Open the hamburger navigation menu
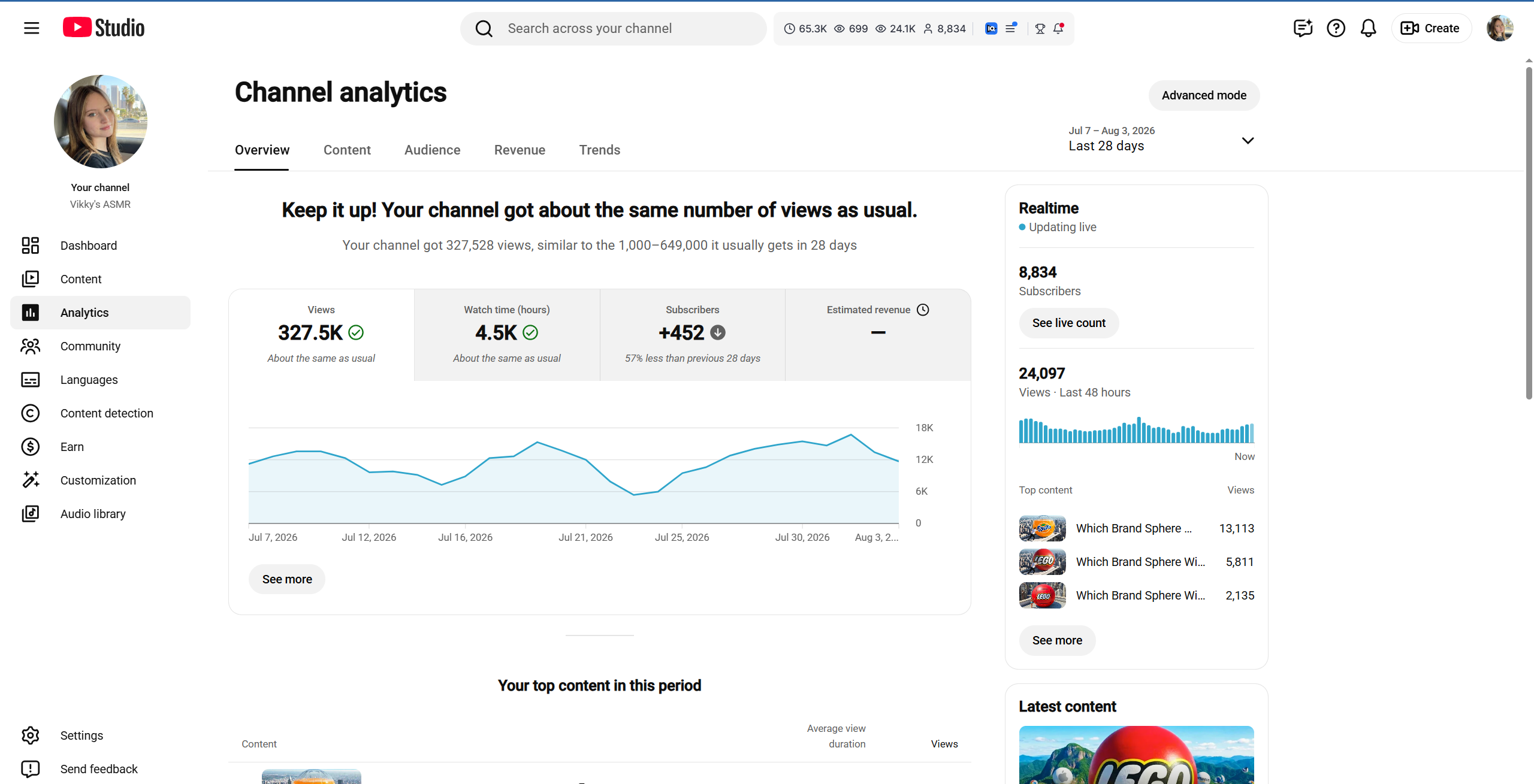 32,28
